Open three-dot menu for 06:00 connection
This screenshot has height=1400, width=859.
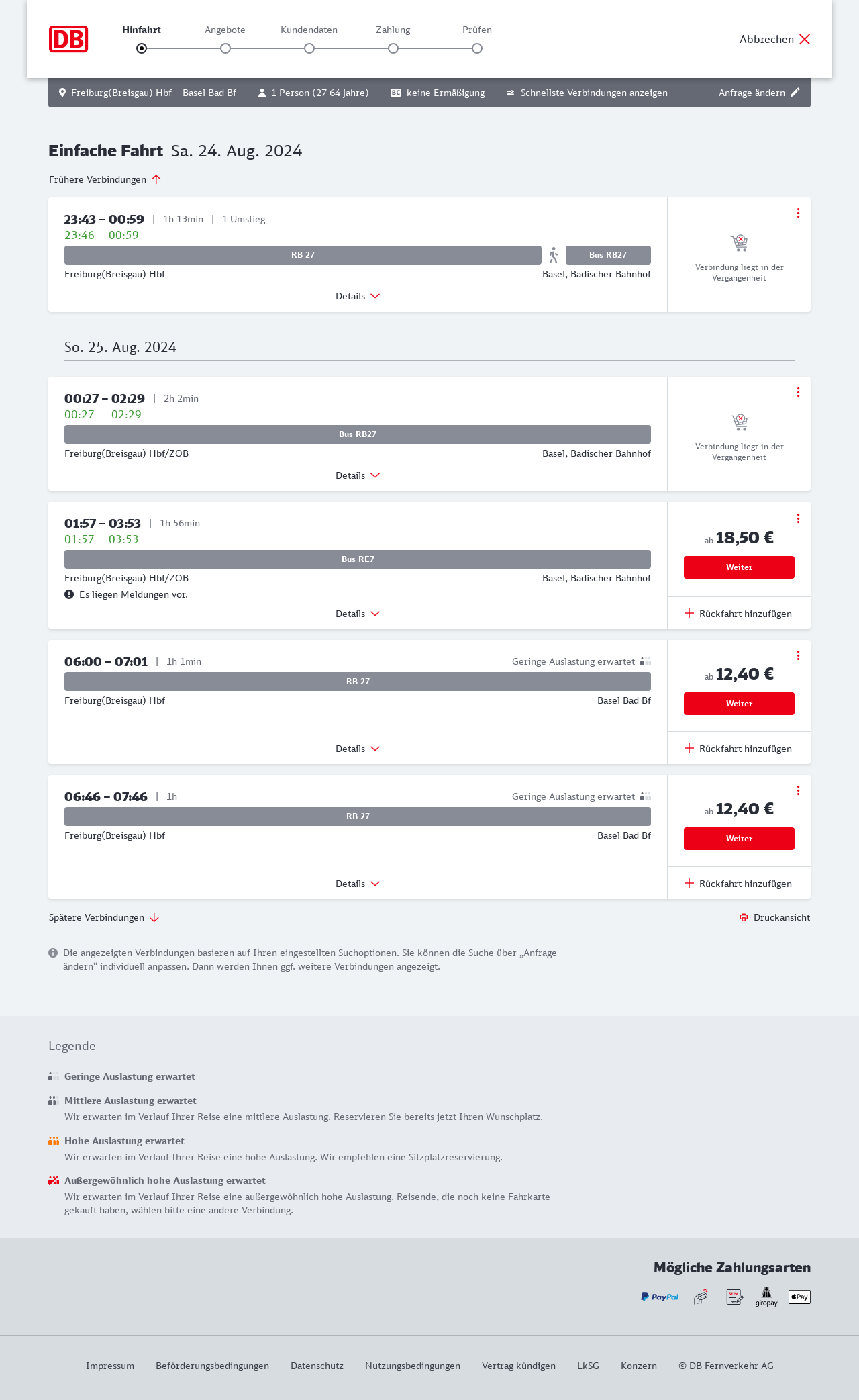(x=798, y=655)
